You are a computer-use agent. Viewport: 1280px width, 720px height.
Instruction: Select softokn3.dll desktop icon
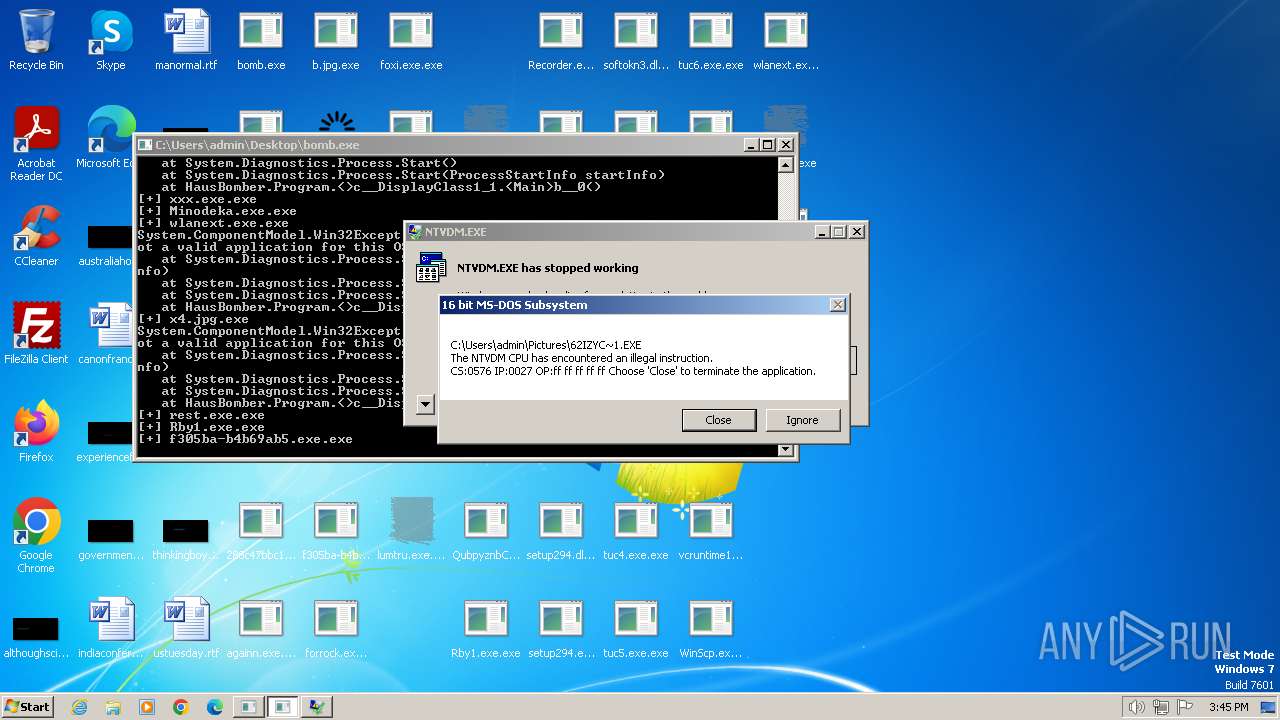[x=636, y=41]
